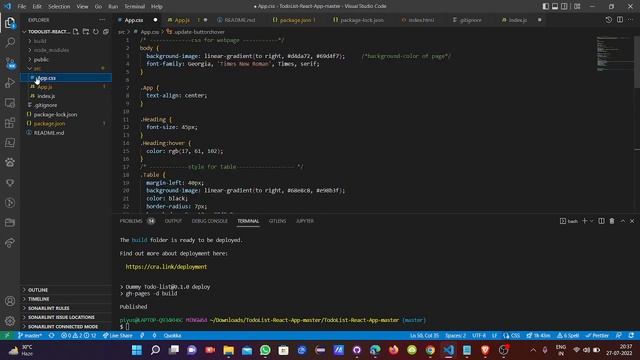Viewport: 640px width, 360px height.
Task: Open Source Control view in activity bar
Action: [10, 62]
